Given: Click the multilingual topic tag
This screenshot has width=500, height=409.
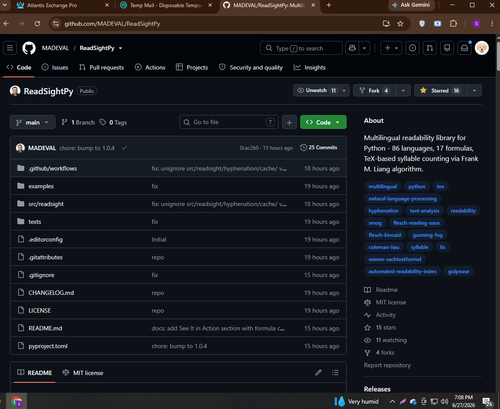Looking at the screenshot, I should (383, 186).
